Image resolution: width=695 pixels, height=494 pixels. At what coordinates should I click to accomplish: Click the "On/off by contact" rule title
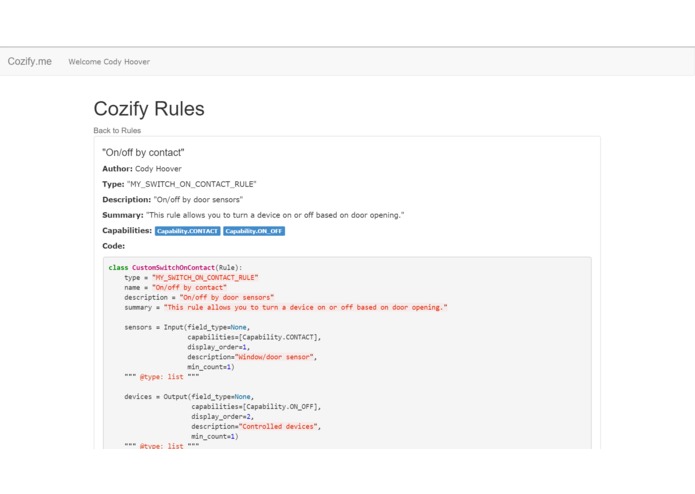pos(143,153)
